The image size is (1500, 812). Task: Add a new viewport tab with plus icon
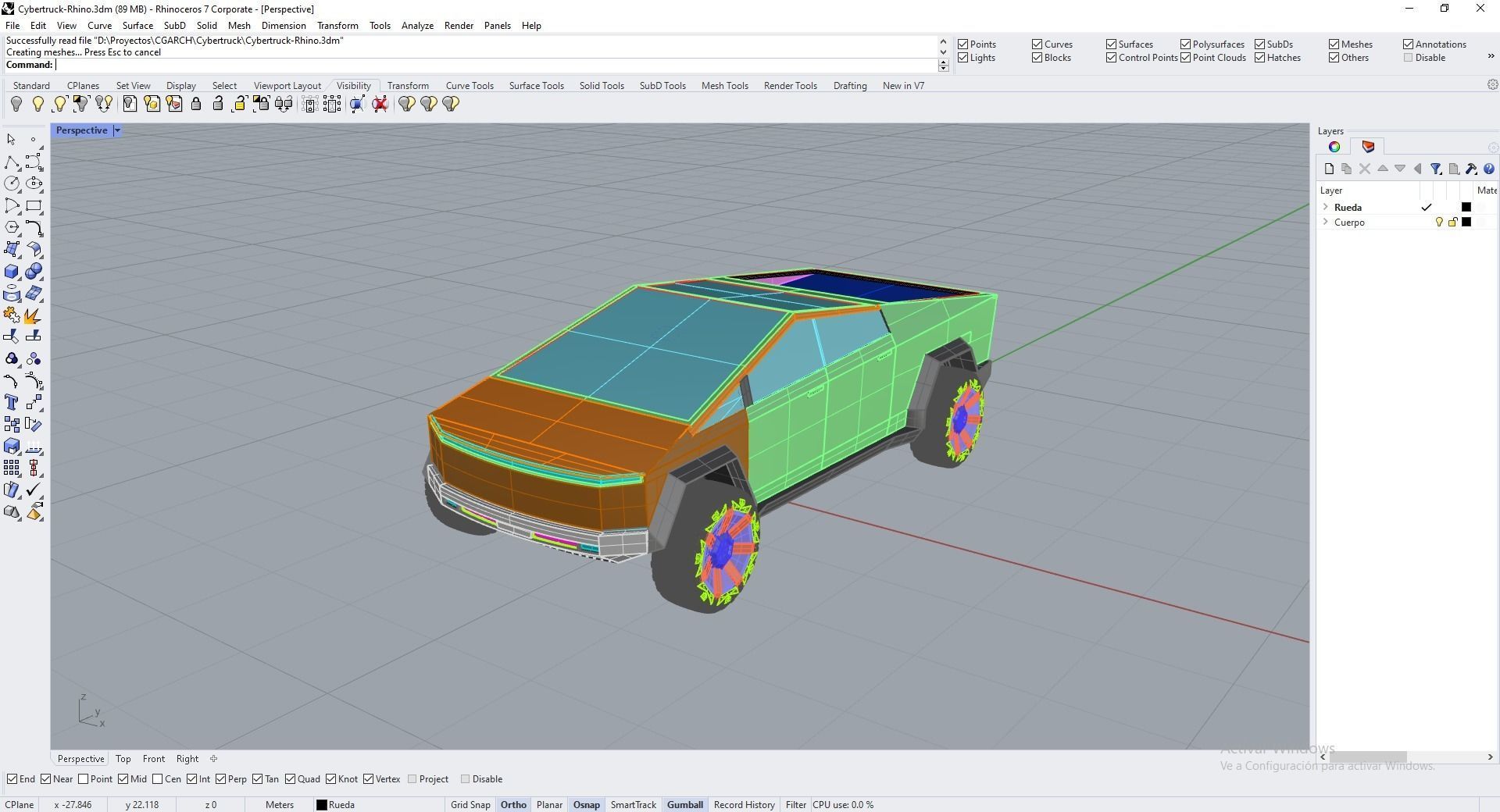click(213, 758)
